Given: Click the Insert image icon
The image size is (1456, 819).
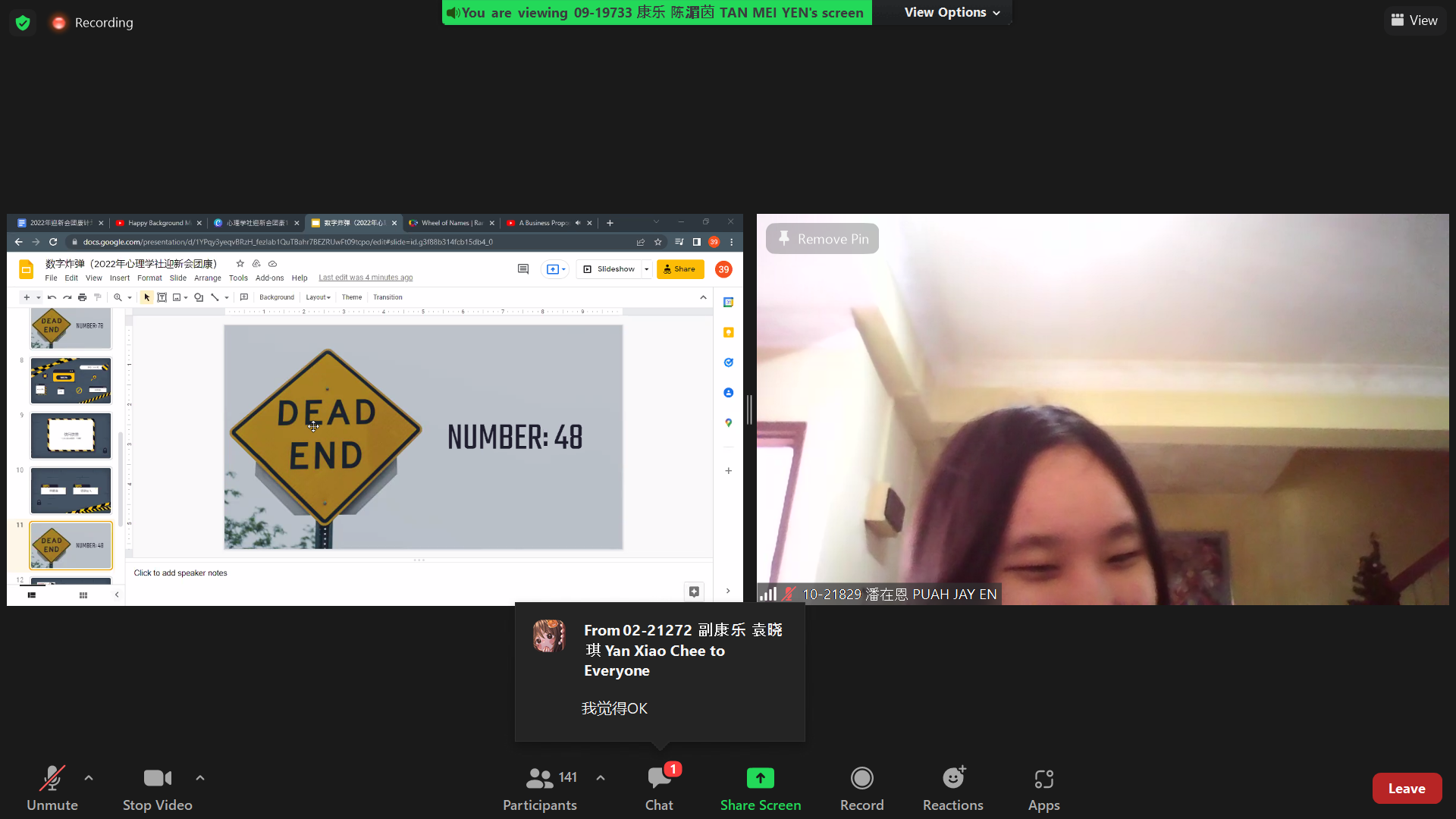Looking at the screenshot, I should click(177, 297).
